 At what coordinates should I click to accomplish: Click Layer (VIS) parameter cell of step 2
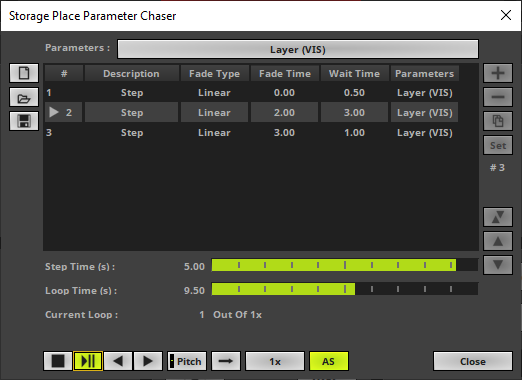pyautogui.click(x=425, y=112)
